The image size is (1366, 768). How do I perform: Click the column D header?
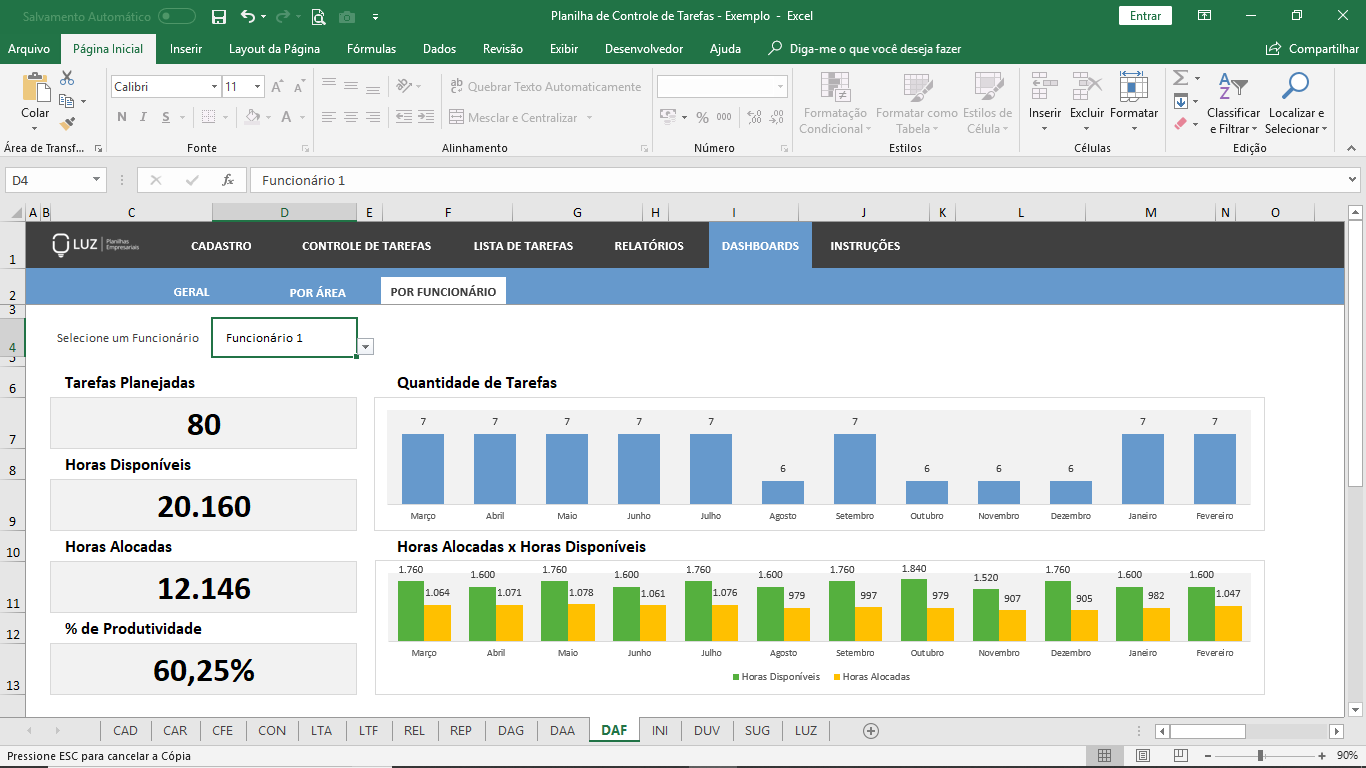(284, 212)
